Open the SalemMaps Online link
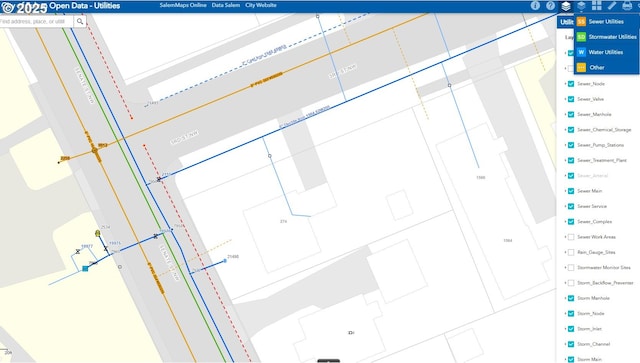 pos(183,5)
